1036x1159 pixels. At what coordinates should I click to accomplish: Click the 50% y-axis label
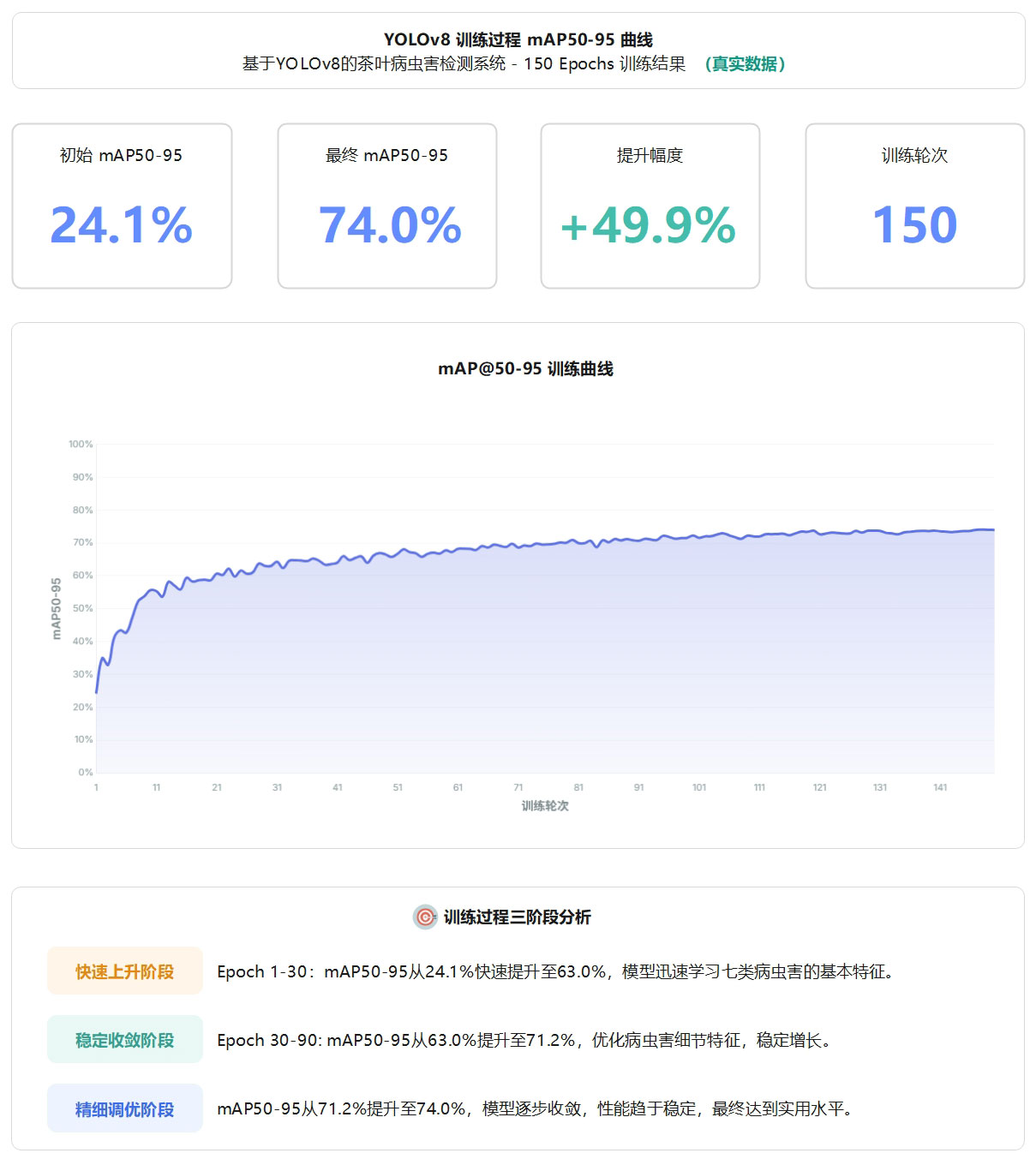(82, 608)
